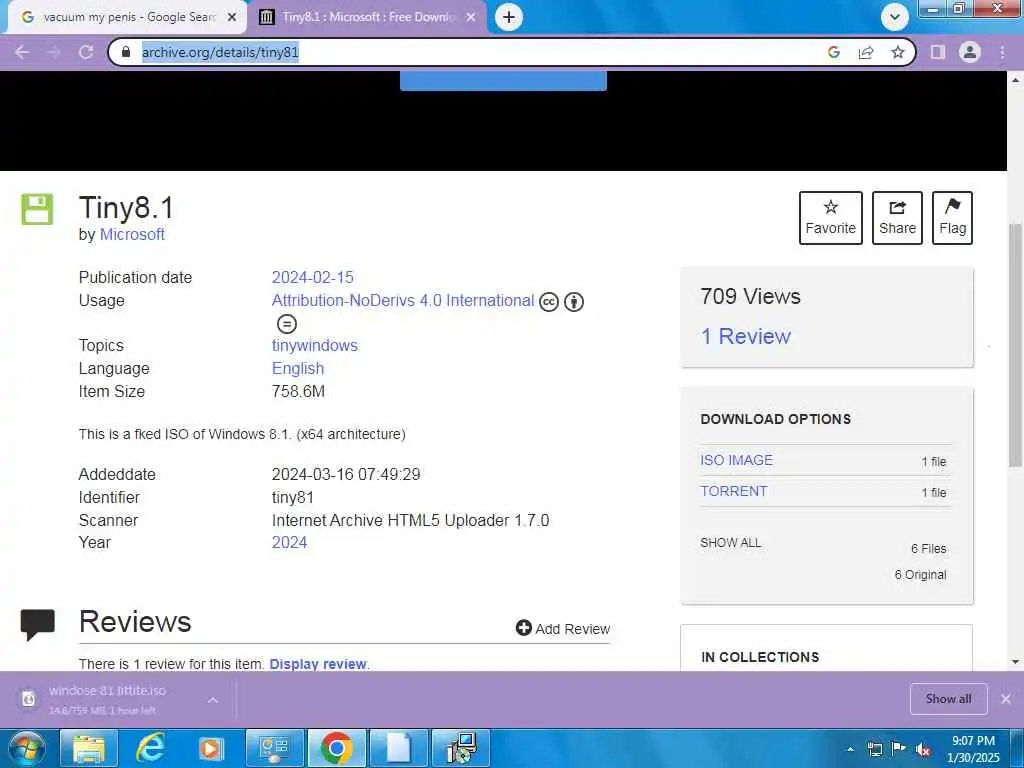The height and width of the screenshot is (768, 1024).
Task: Click the CC no-derivatives equals icon
Action: click(287, 324)
